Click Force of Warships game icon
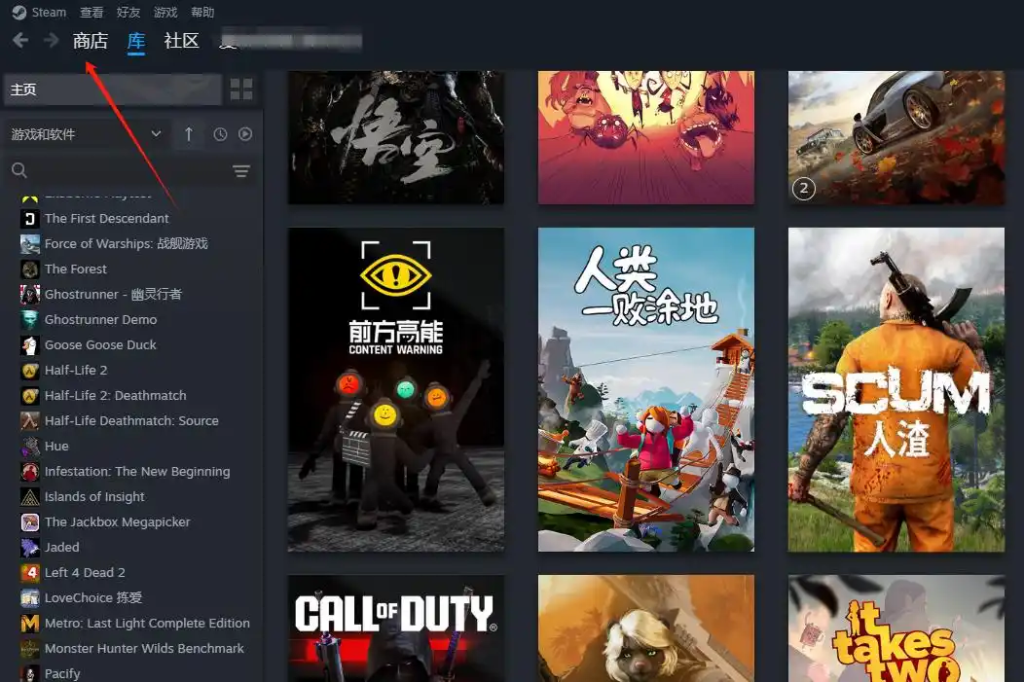 coord(29,244)
